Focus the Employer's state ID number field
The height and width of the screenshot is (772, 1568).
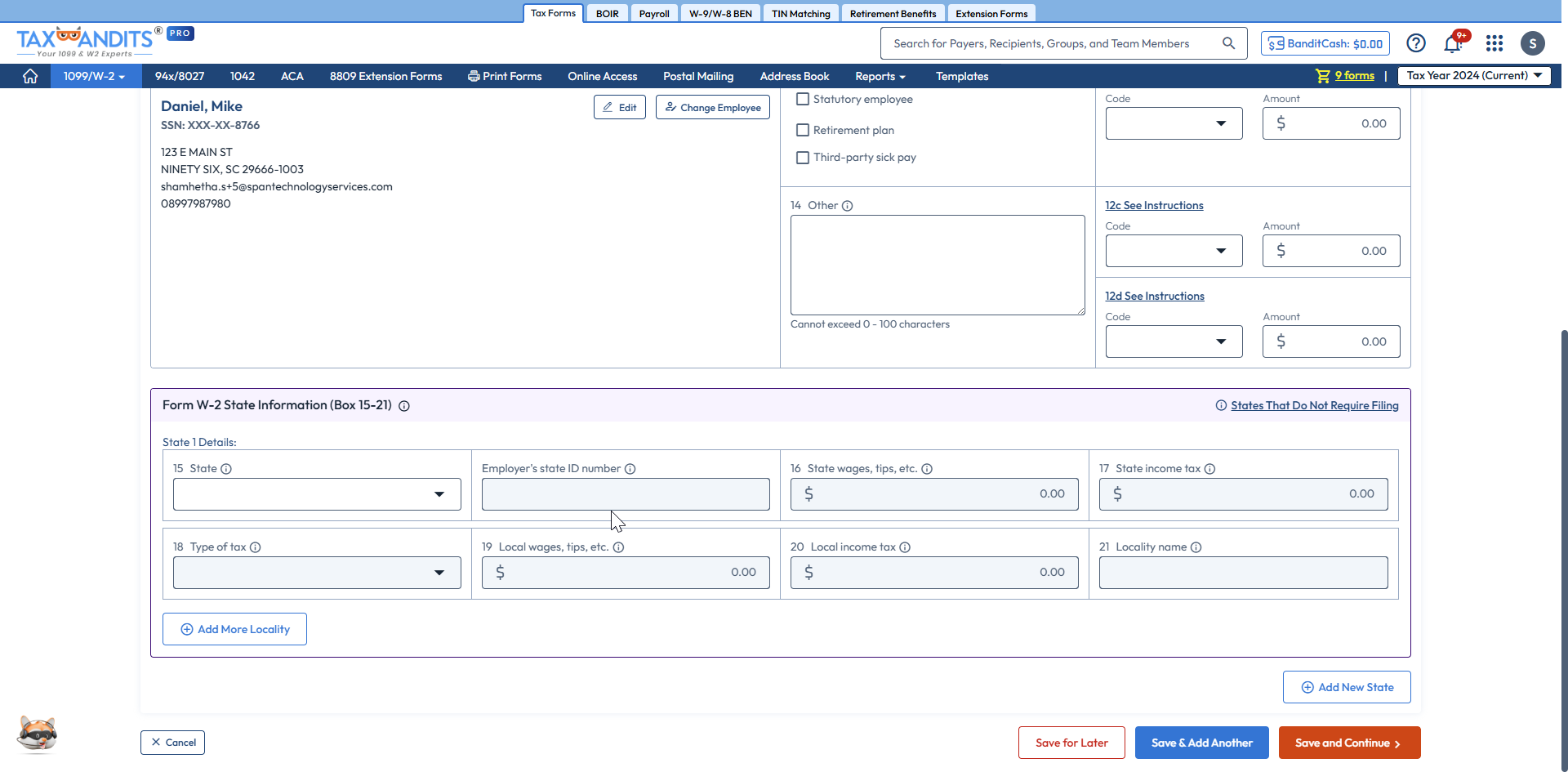tap(626, 494)
